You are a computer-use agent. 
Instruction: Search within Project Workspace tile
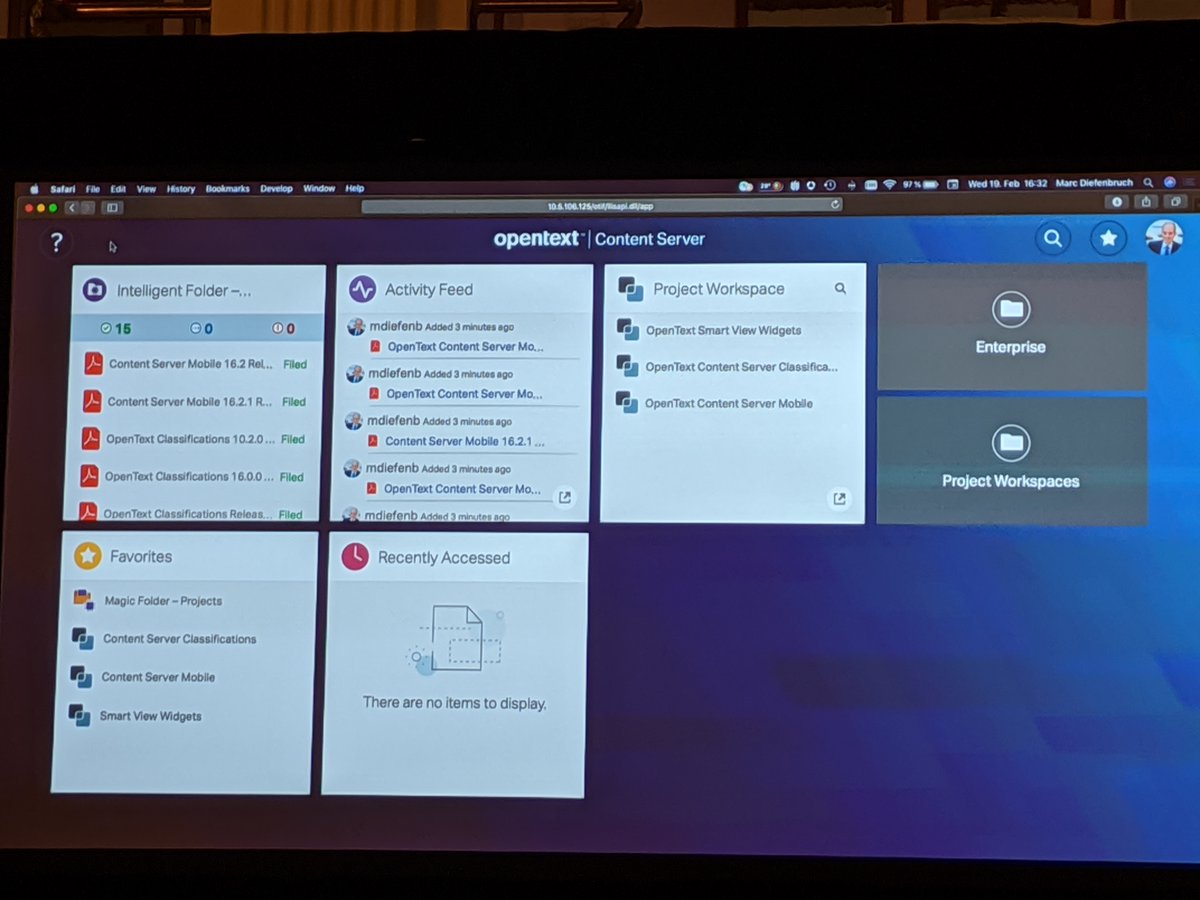840,288
